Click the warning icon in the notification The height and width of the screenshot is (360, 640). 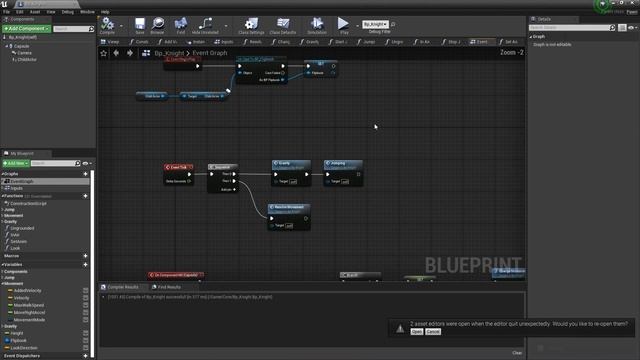pyautogui.click(x=400, y=328)
